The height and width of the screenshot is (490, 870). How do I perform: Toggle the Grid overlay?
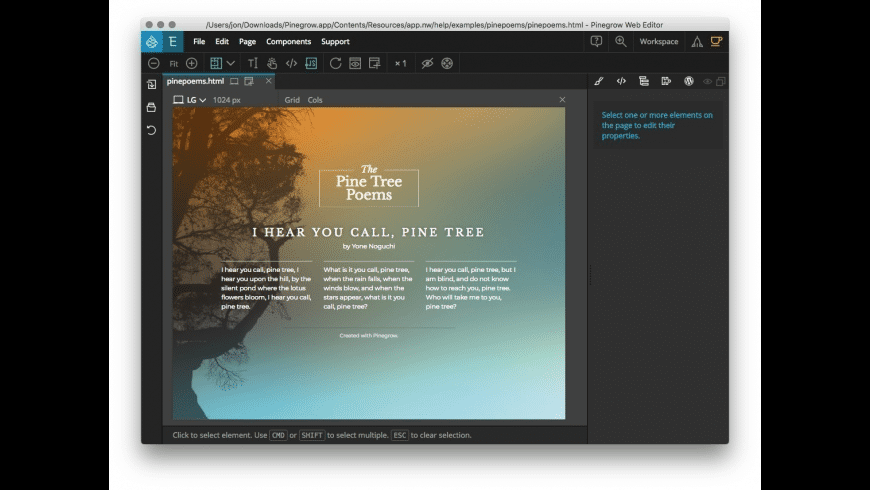[x=292, y=100]
